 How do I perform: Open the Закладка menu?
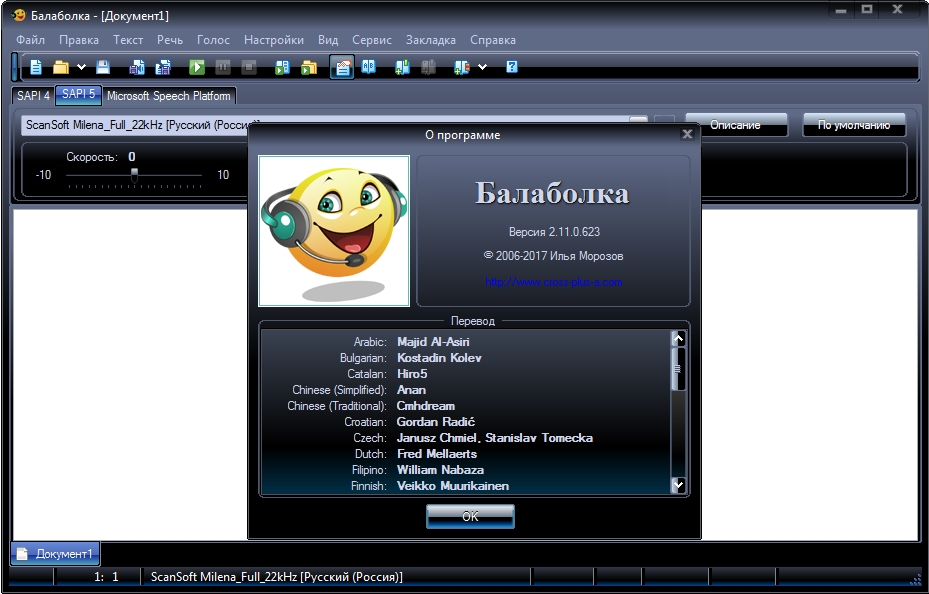[x=431, y=40]
